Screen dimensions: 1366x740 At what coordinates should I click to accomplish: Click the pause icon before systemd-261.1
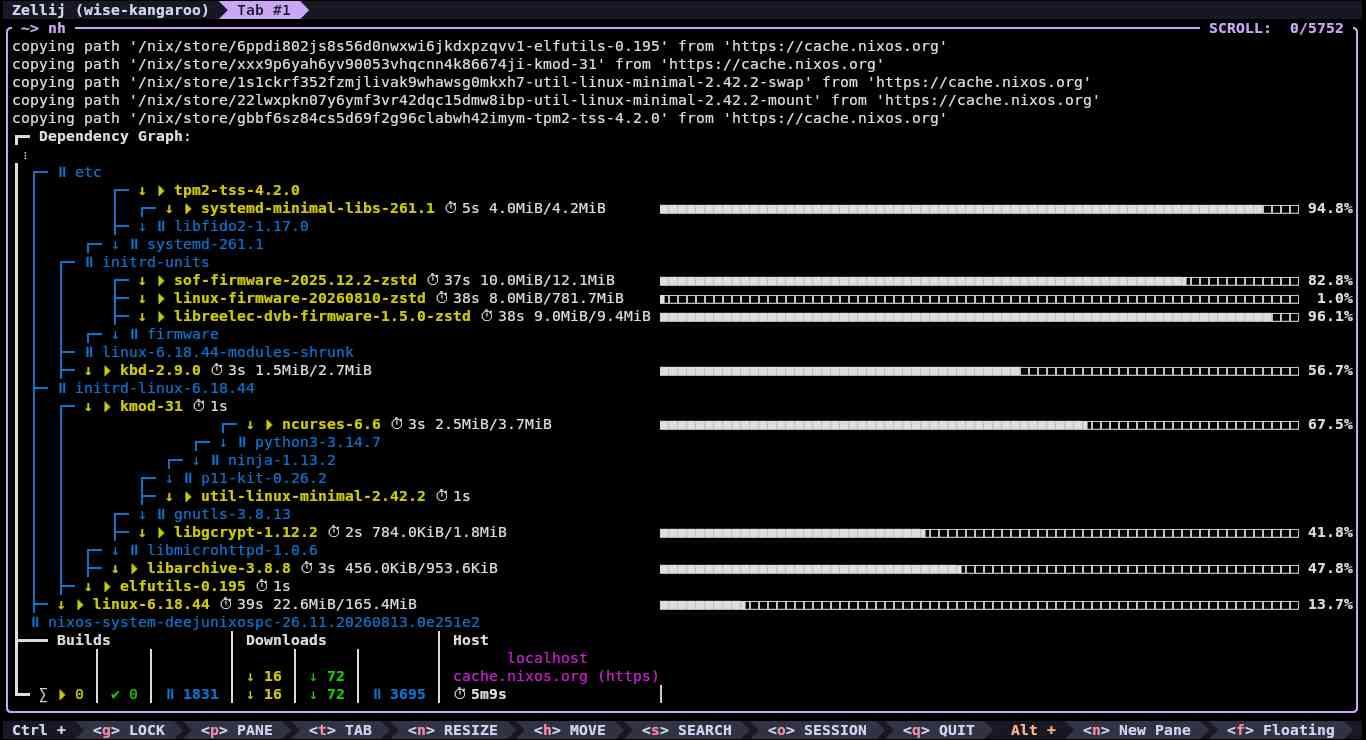(x=135, y=244)
